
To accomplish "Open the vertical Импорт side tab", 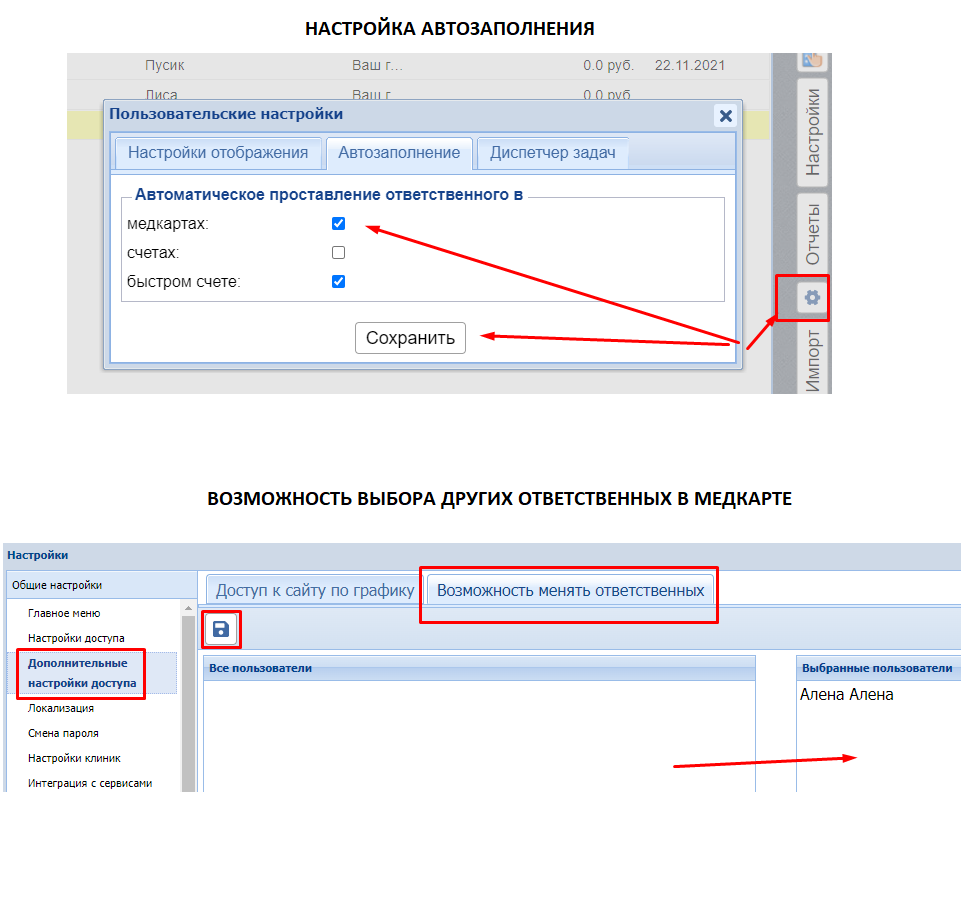I will [x=812, y=361].
